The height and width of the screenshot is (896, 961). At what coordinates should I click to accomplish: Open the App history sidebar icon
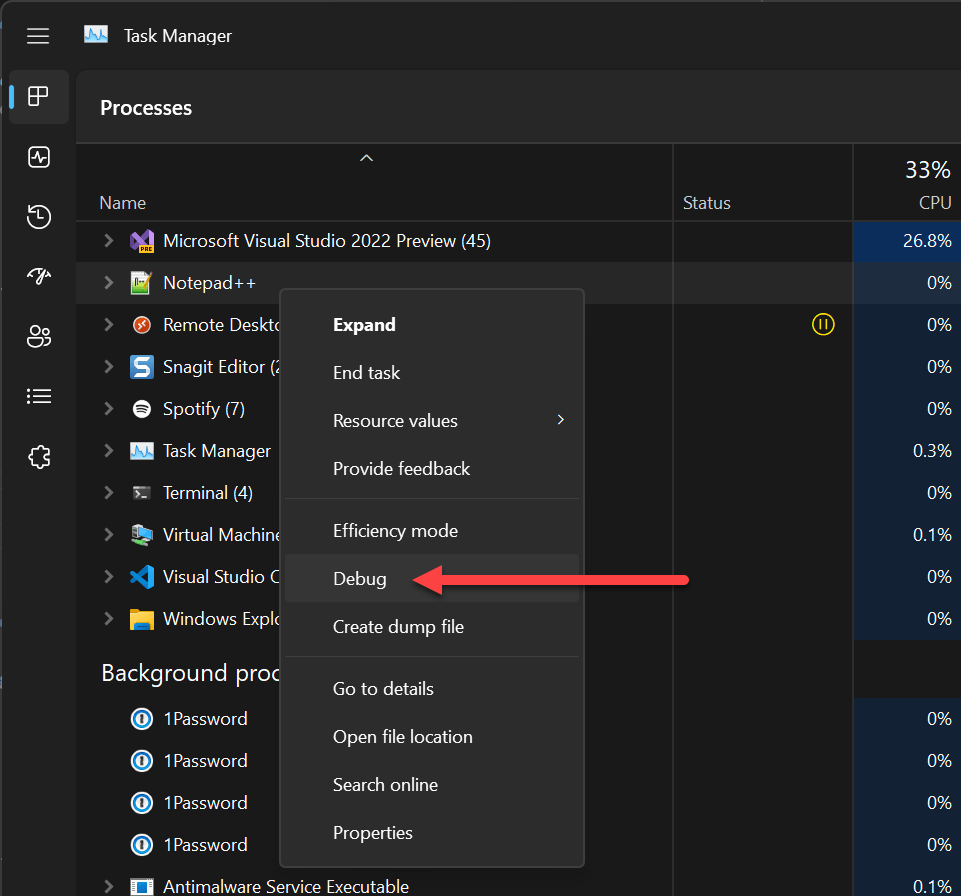point(39,217)
